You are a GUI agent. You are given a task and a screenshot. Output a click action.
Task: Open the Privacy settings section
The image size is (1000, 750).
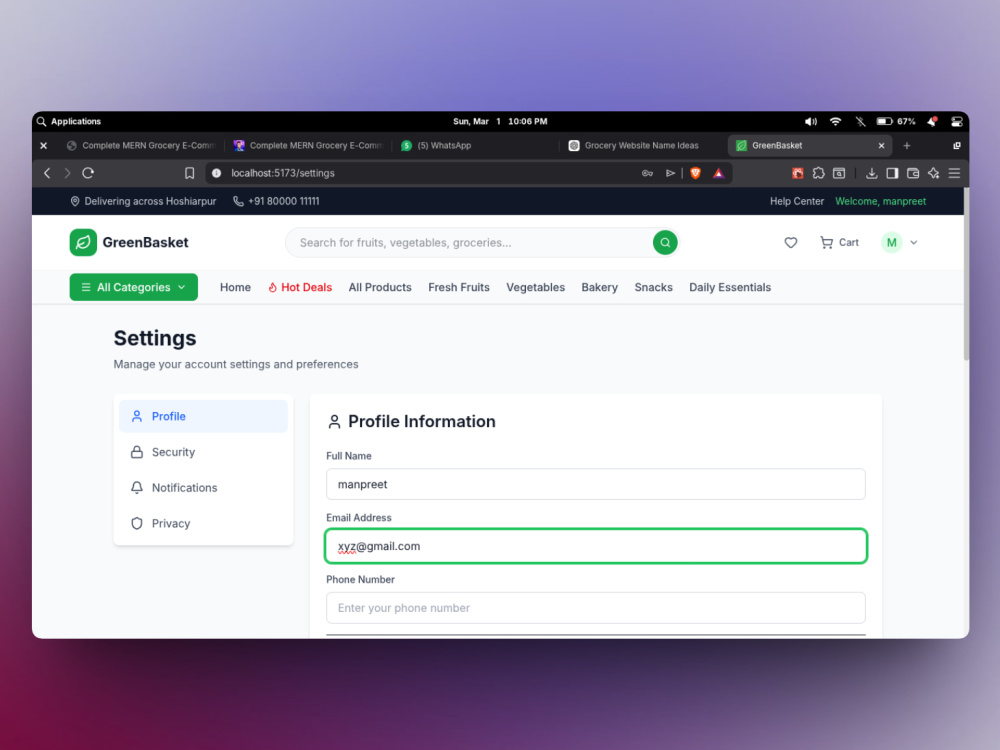click(x=203, y=524)
